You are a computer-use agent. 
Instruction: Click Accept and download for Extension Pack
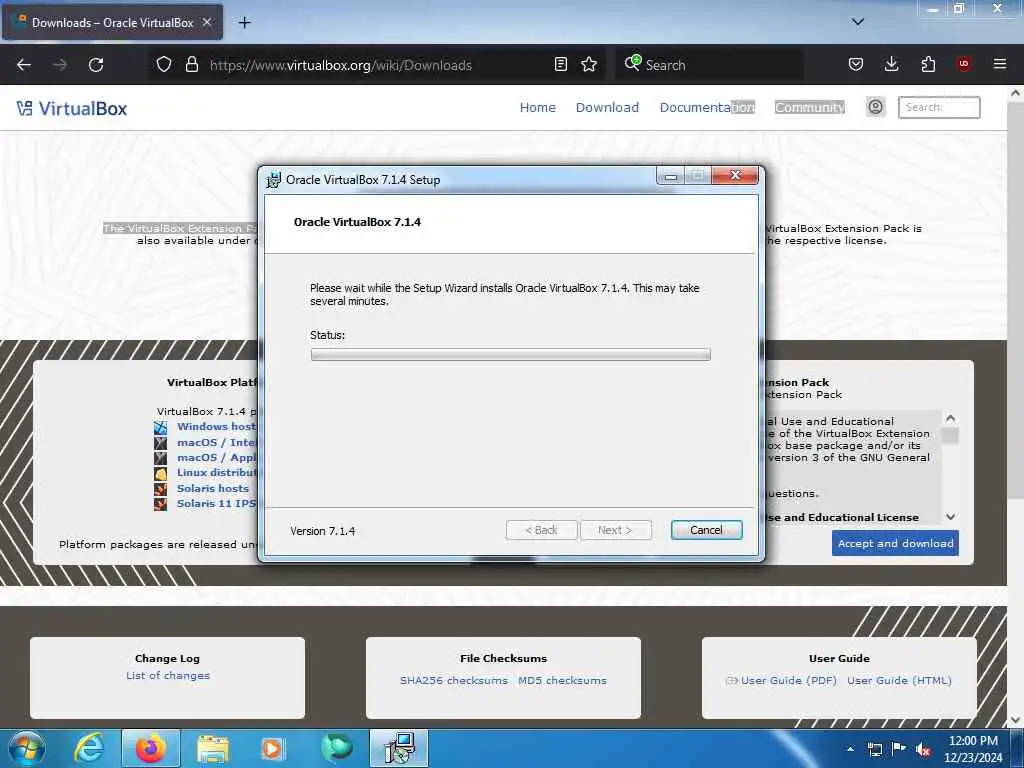tap(895, 543)
